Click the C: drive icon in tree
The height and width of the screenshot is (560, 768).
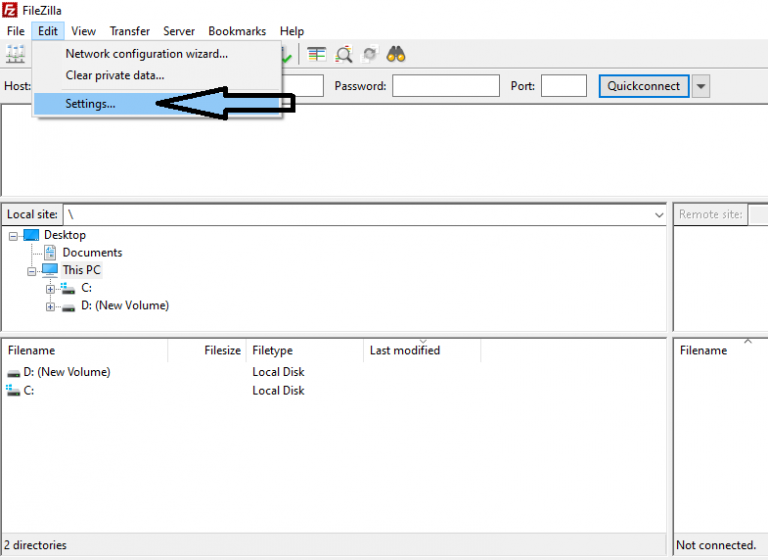(x=68, y=288)
